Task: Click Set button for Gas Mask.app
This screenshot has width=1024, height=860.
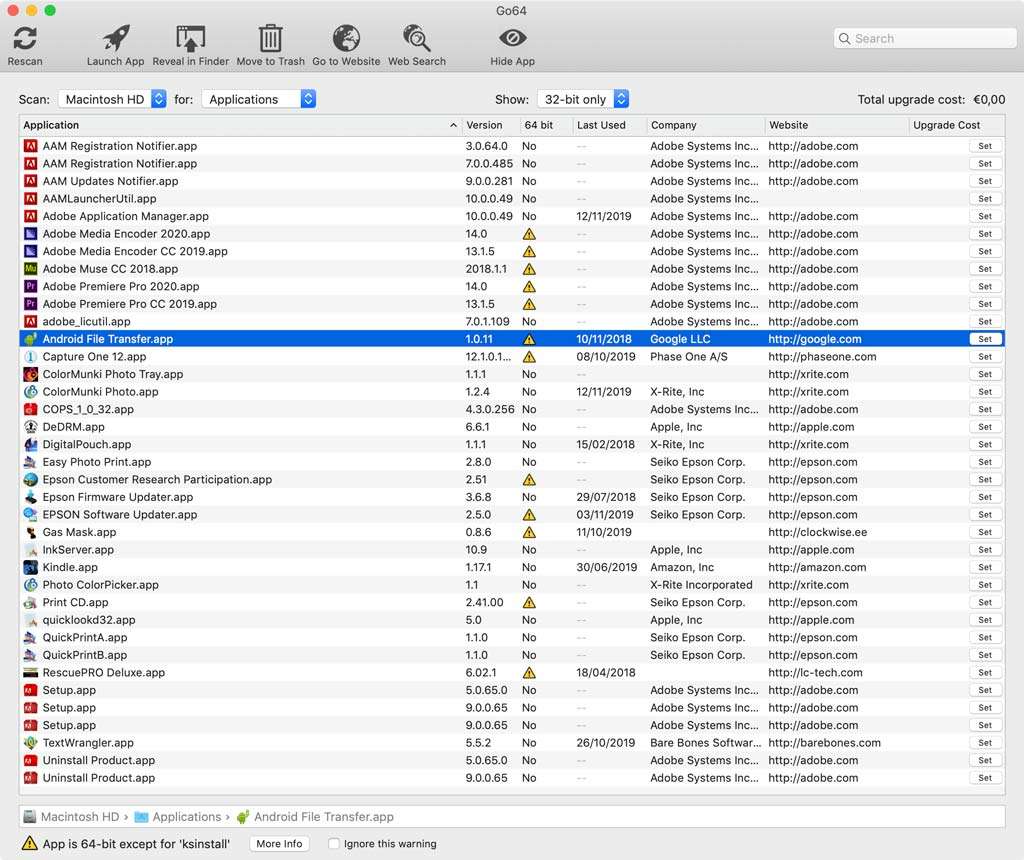Action: coord(985,532)
